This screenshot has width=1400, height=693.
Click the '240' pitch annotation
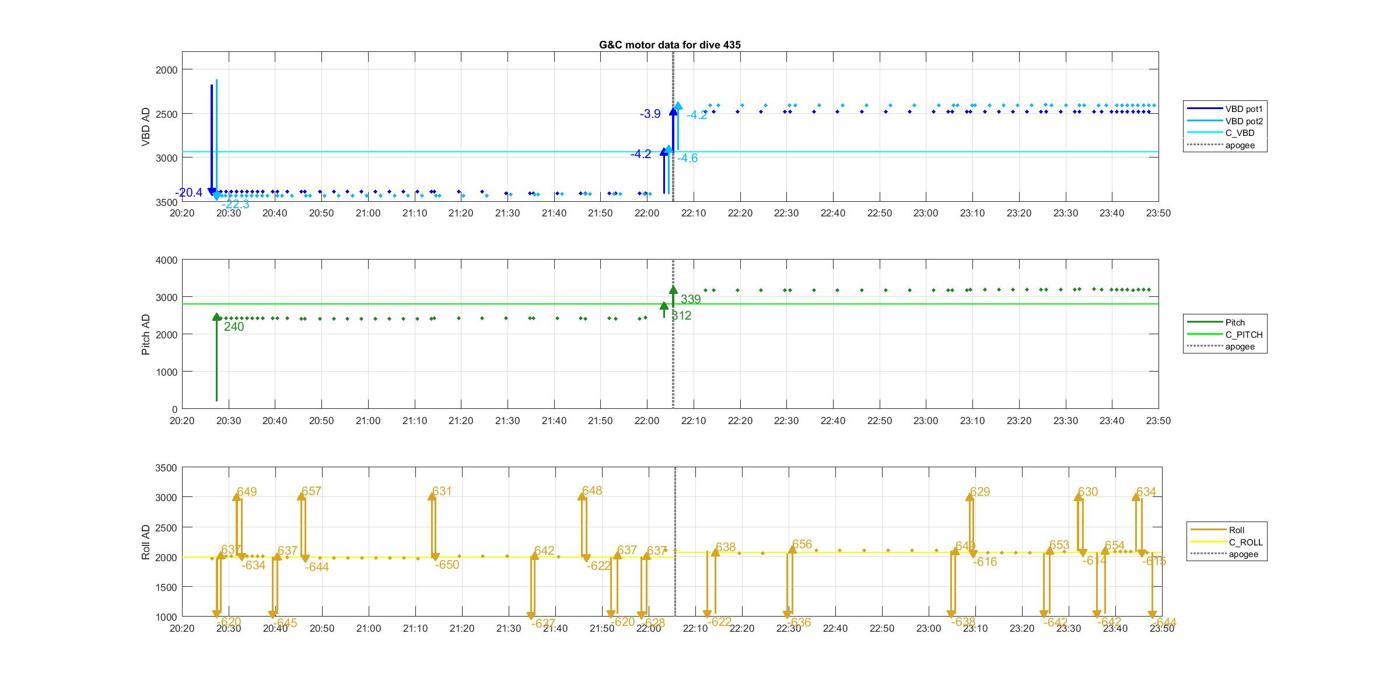point(234,327)
